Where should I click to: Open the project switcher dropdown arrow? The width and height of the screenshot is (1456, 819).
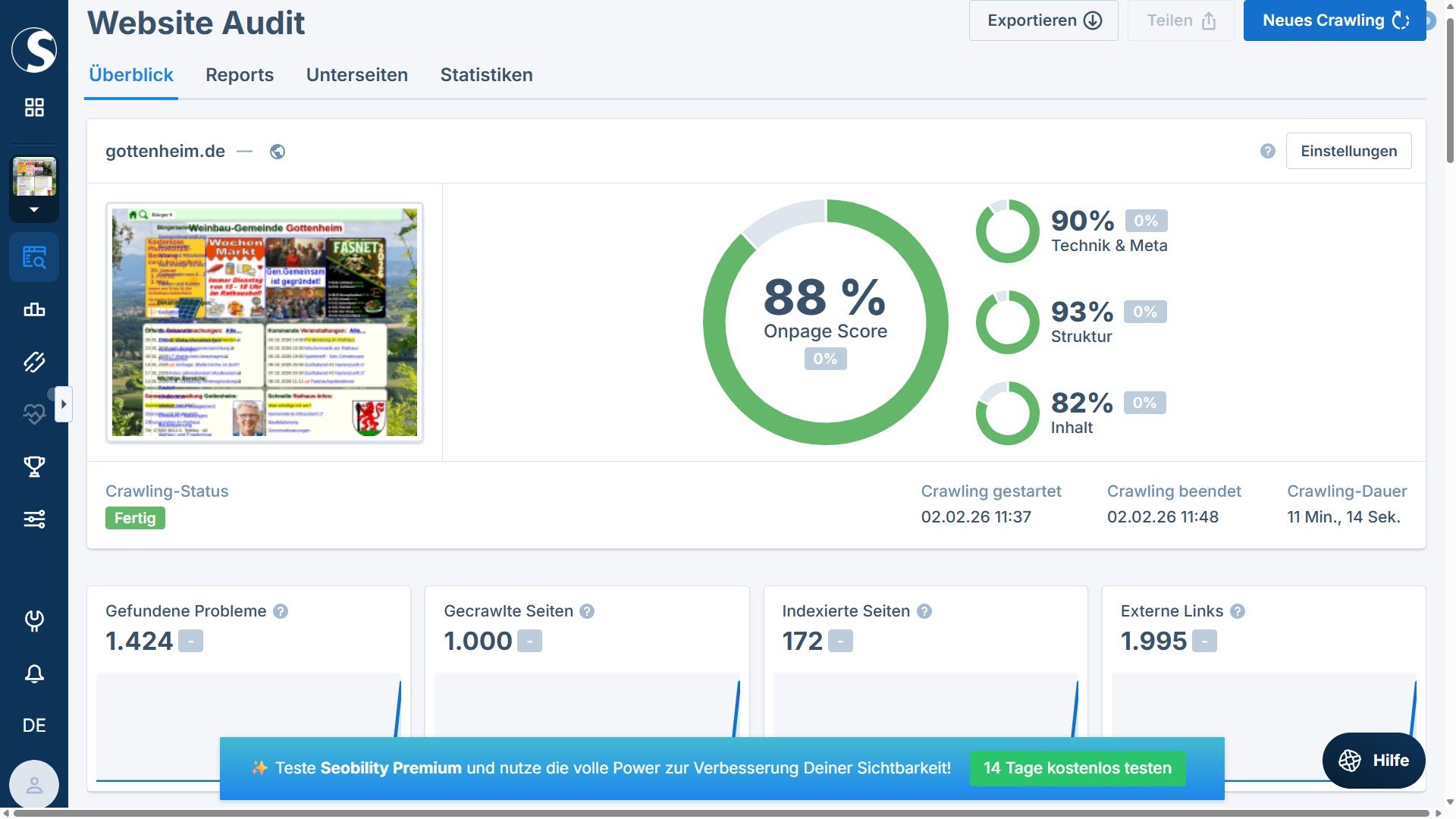coord(34,209)
